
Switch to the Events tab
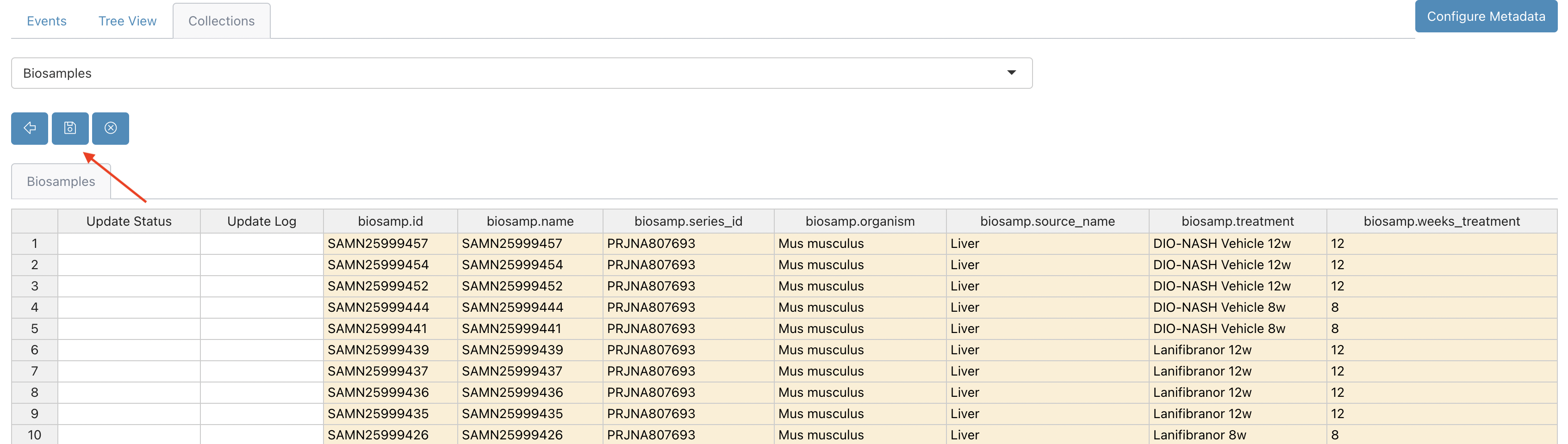click(46, 21)
